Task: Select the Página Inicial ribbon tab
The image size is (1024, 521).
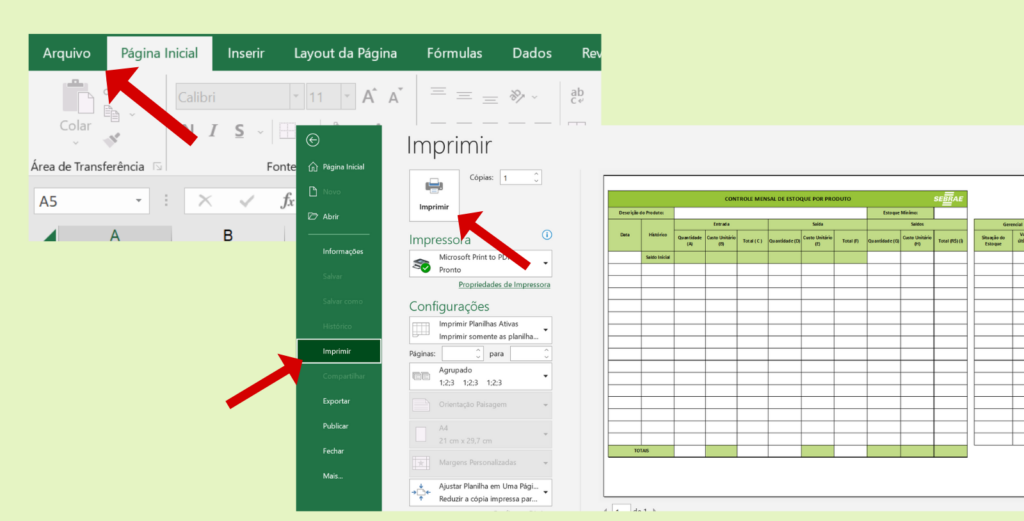Action: pyautogui.click(x=159, y=54)
